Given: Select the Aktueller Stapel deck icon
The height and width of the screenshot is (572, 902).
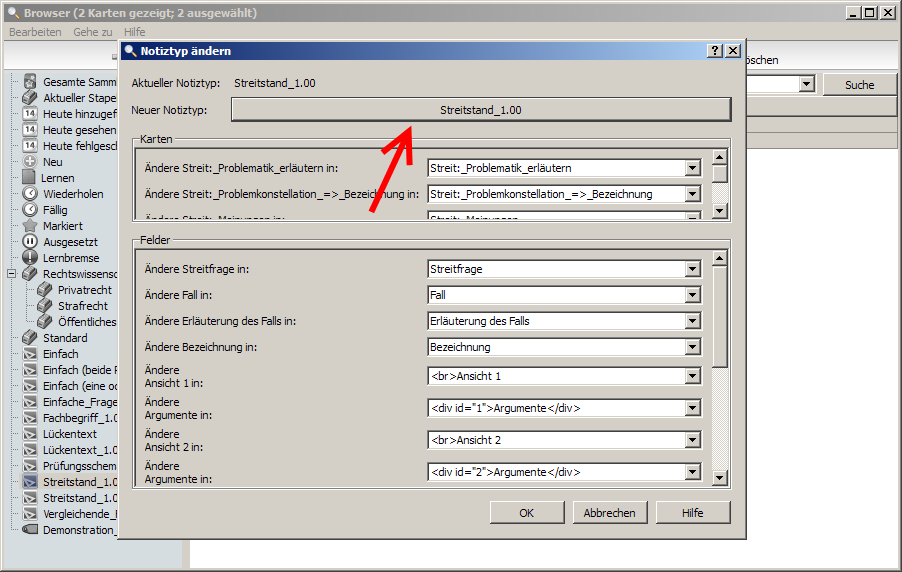Looking at the screenshot, I should point(30,98).
